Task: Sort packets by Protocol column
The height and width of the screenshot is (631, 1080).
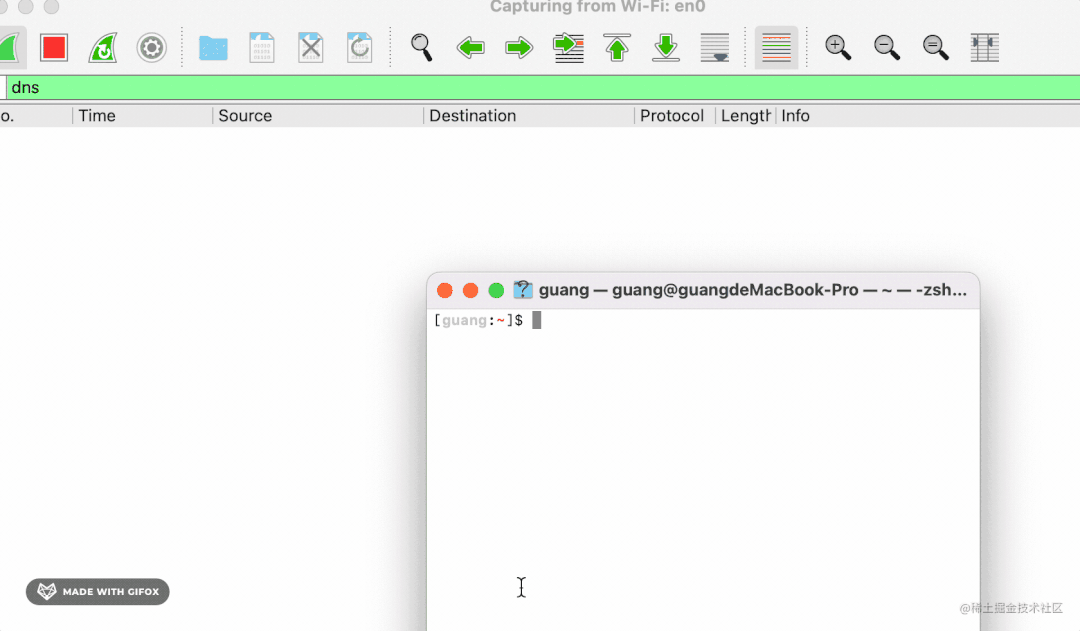Action: point(672,116)
